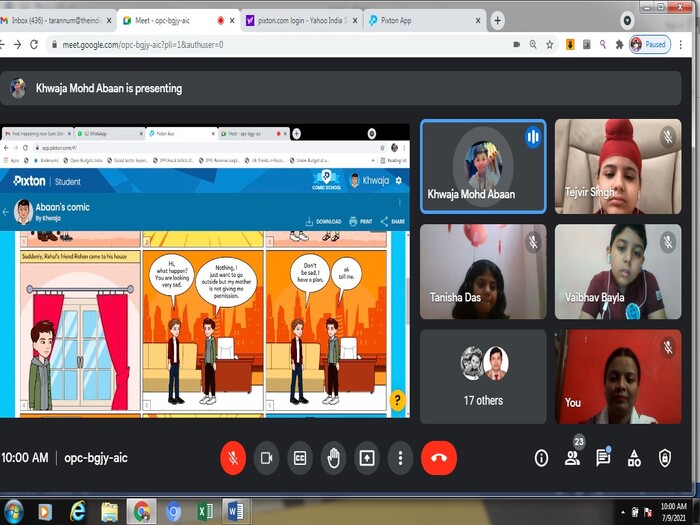Open meeting details info icon
Image resolution: width=700 pixels, height=525 pixels.
(x=541, y=458)
